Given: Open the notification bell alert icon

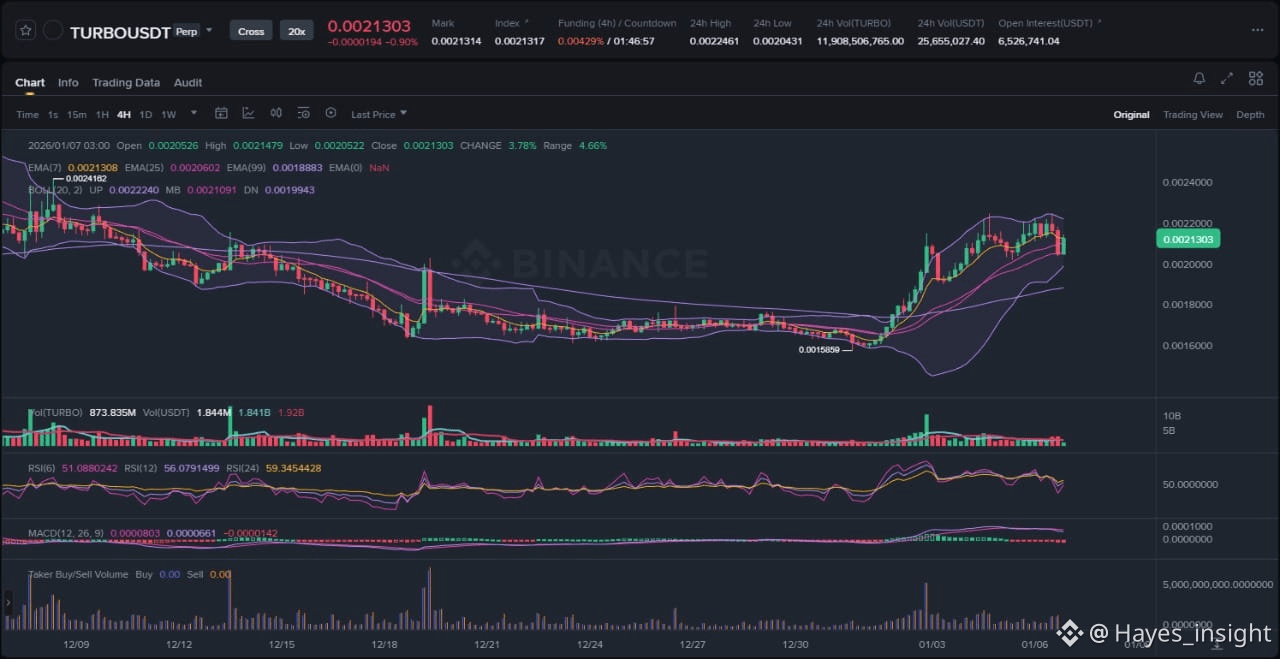Looking at the screenshot, I should [1199, 79].
